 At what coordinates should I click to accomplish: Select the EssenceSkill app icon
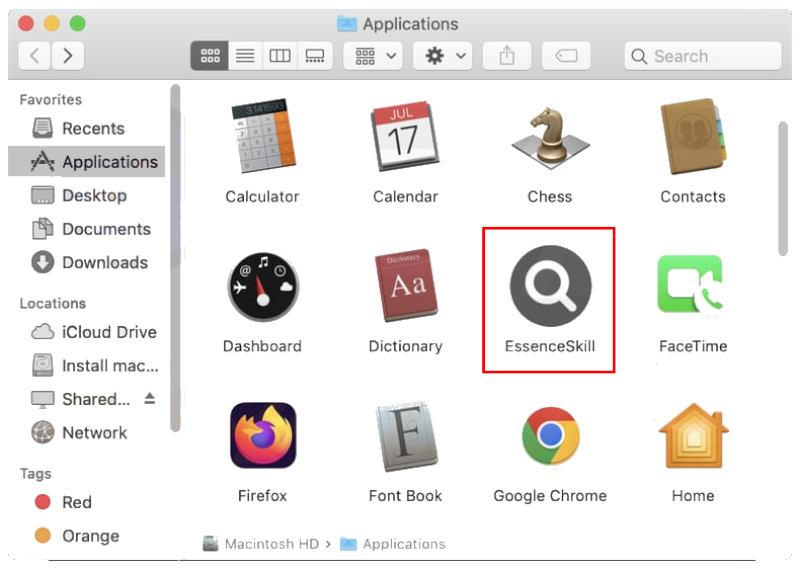coord(551,286)
